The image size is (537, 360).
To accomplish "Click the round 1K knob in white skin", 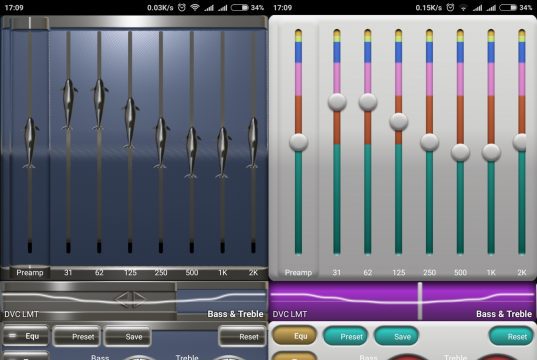I will 491,152.
